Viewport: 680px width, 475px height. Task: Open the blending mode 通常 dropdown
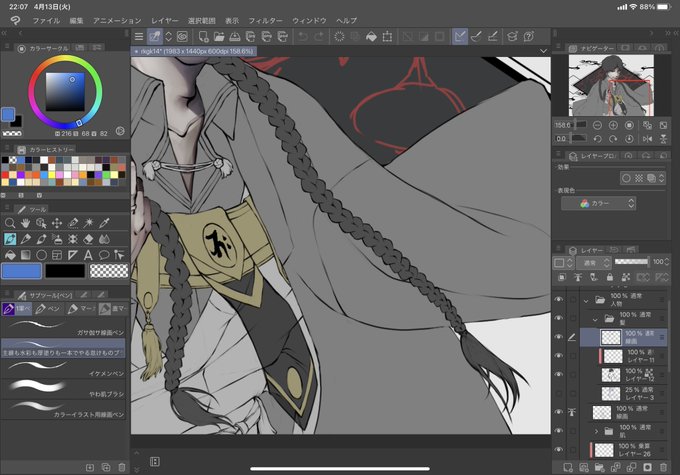click(x=594, y=262)
